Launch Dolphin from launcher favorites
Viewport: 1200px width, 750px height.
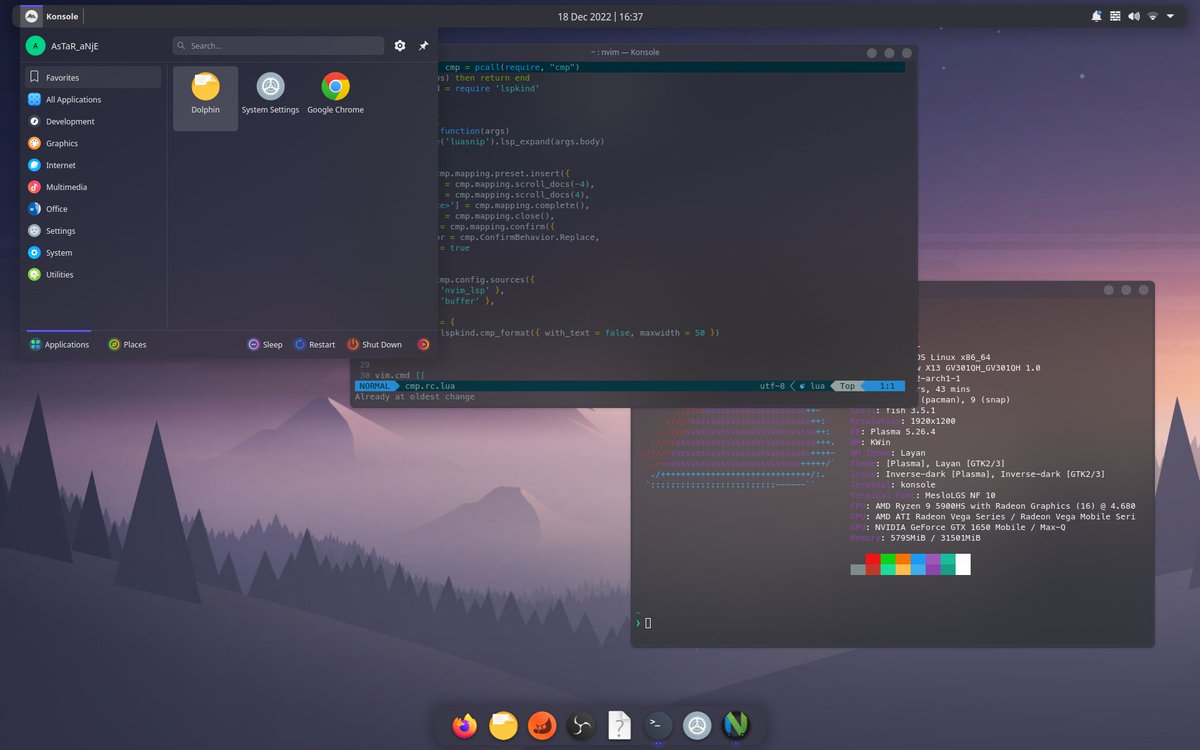pos(205,98)
